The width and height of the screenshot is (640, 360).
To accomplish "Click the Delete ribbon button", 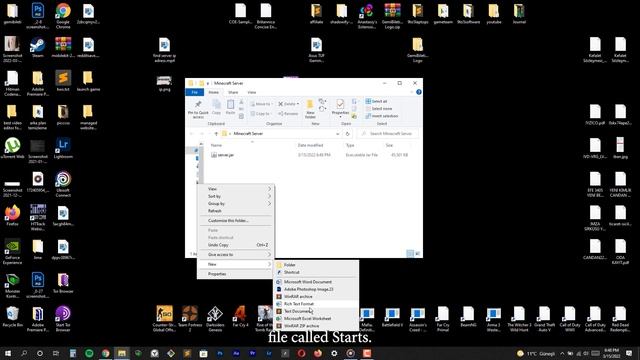I will click(288, 104).
